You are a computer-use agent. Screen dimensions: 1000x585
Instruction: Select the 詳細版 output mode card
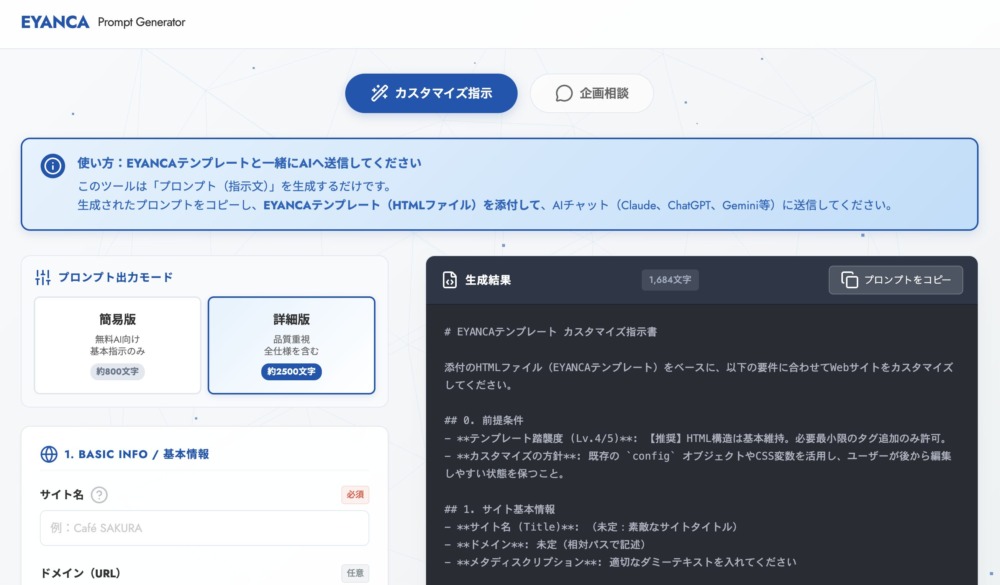click(x=289, y=343)
